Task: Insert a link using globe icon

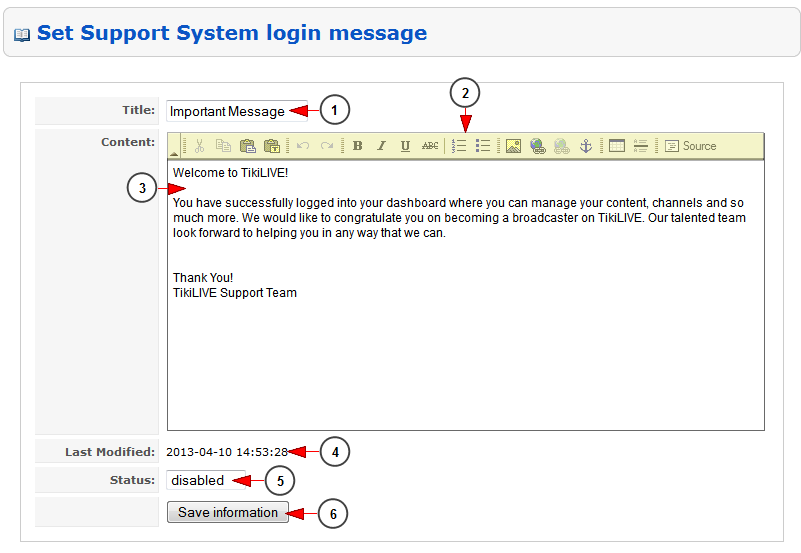Action: pyautogui.click(x=538, y=146)
